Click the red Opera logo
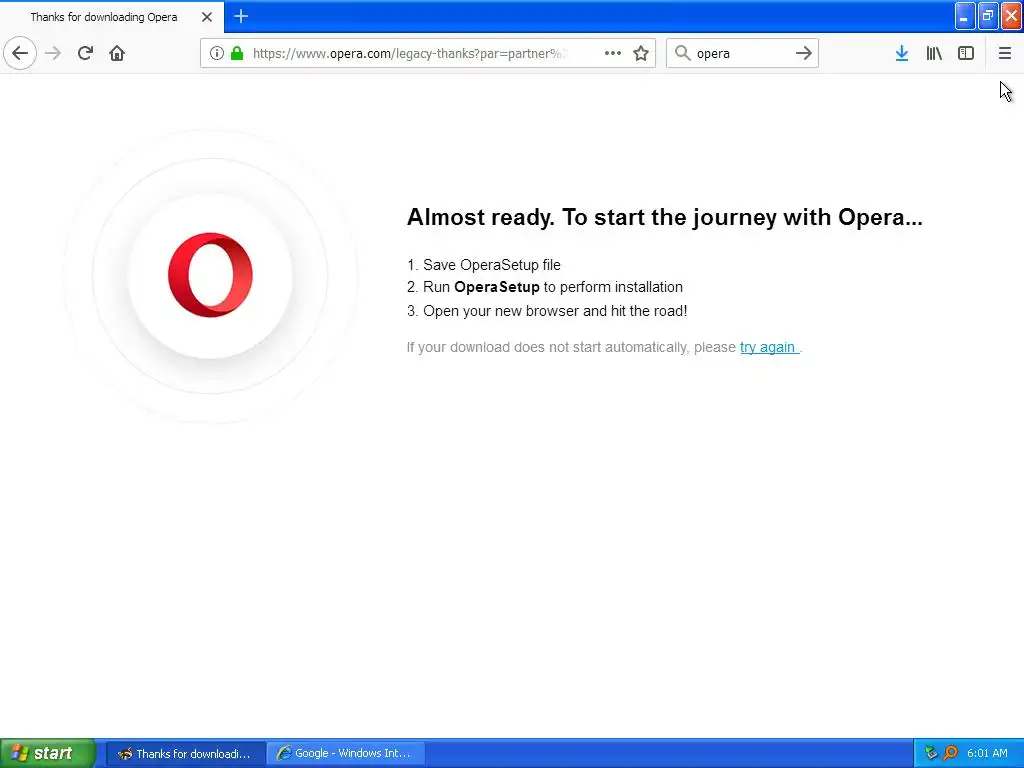This screenshot has width=1024, height=768. click(210, 275)
